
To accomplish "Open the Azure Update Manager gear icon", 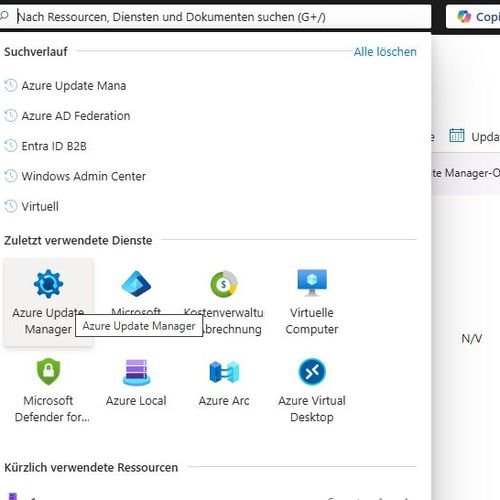I will pyautogui.click(x=48, y=284).
